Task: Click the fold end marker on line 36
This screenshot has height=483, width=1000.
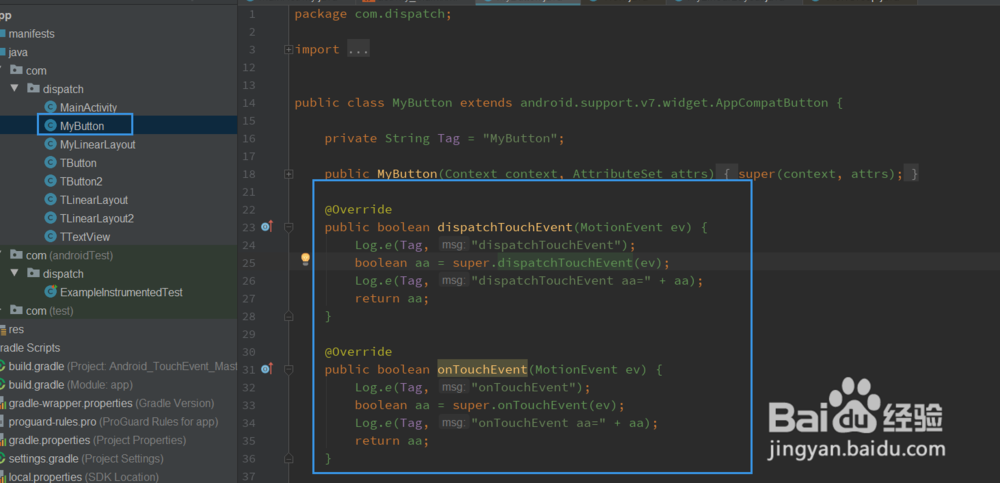Action: 289,458
